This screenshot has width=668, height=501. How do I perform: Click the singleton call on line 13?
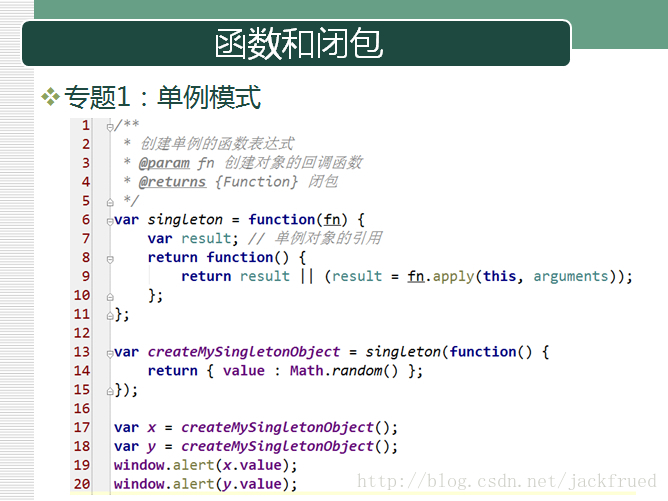(x=403, y=352)
